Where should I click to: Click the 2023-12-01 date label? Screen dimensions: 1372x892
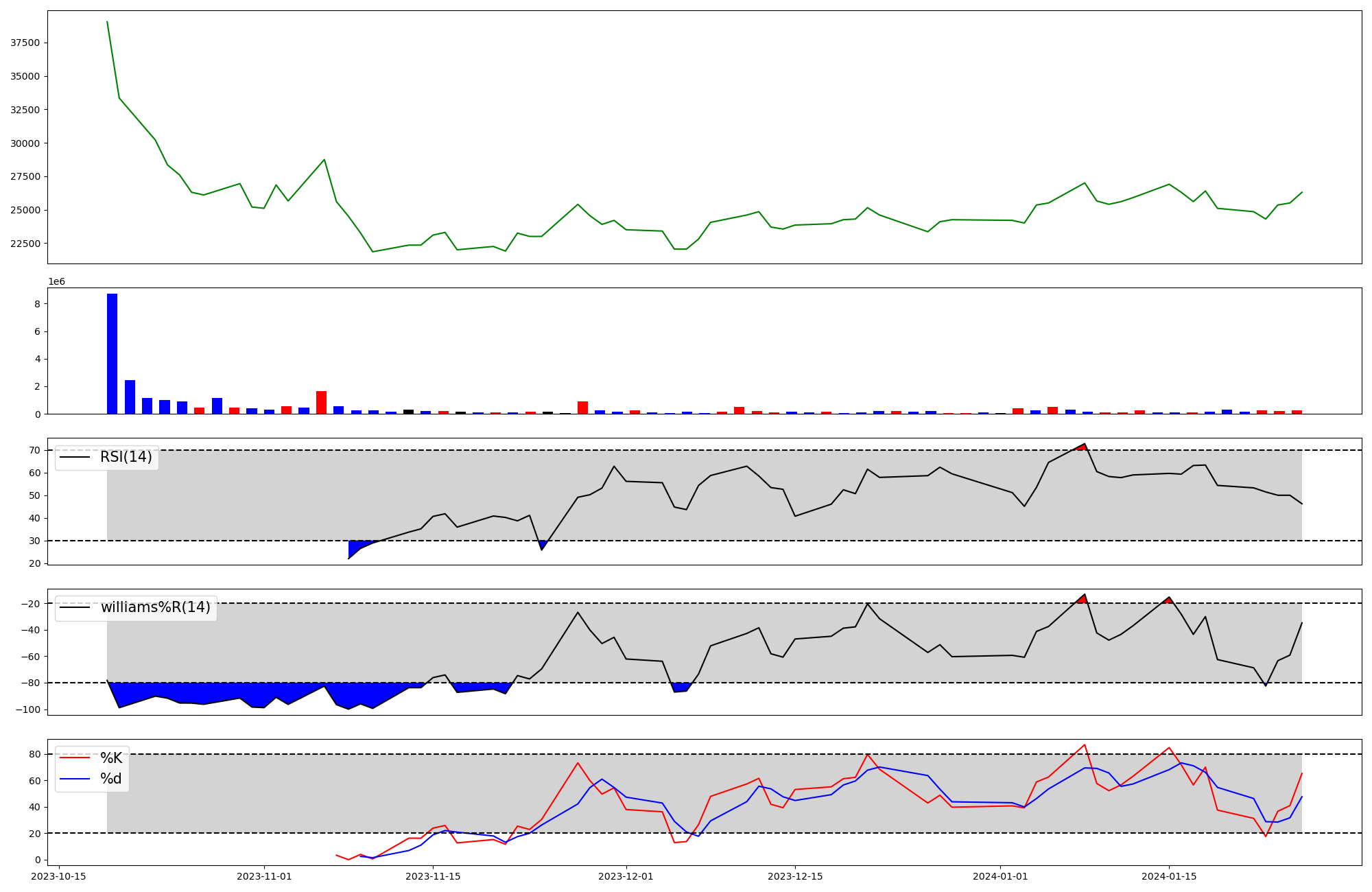pos(626,876)
